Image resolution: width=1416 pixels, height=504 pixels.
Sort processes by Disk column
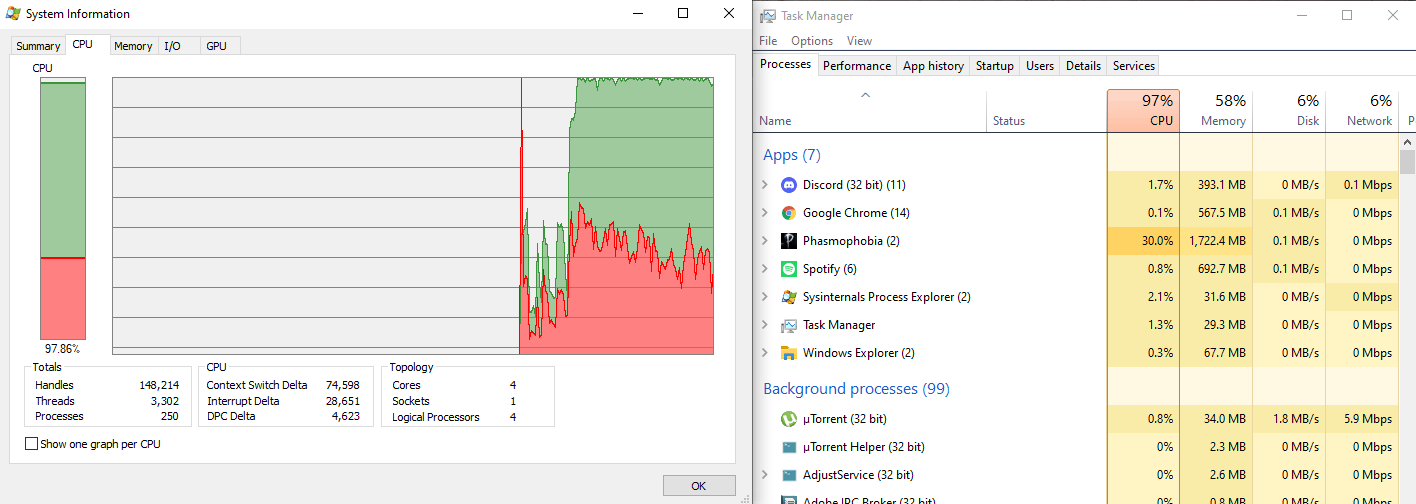click(1289, 110)
